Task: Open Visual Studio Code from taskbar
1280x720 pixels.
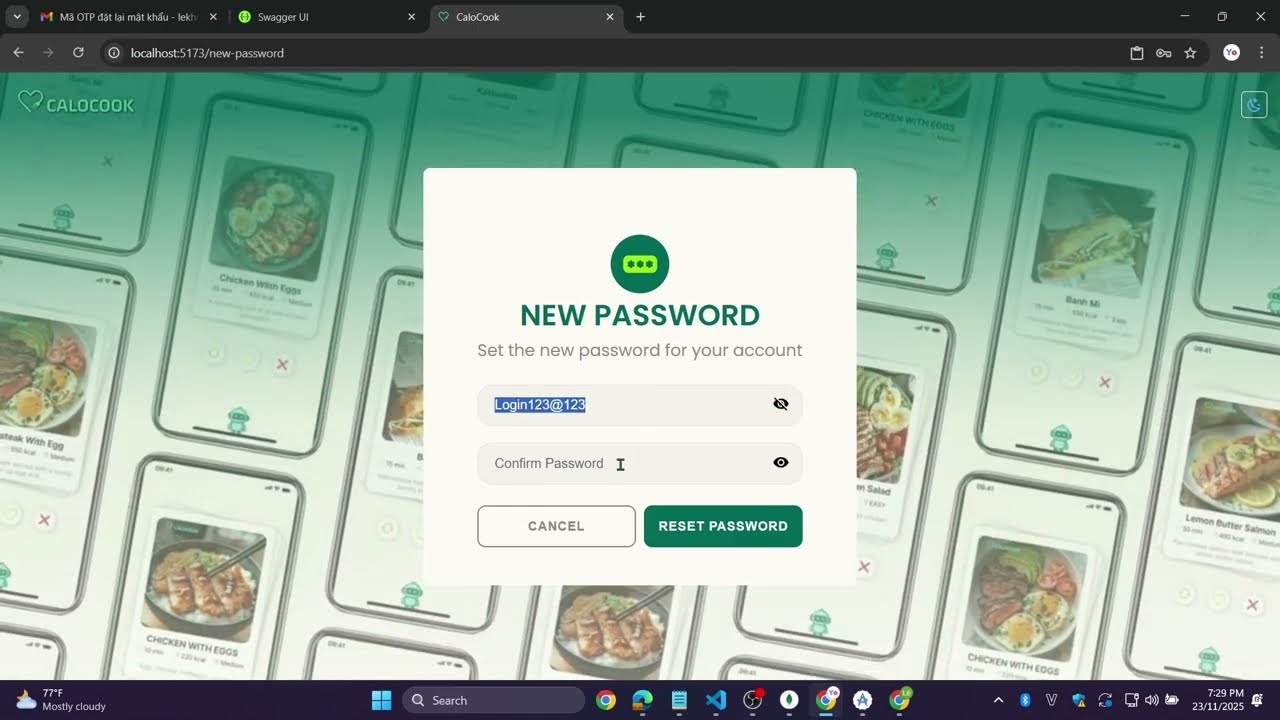Action: point(716,700)
